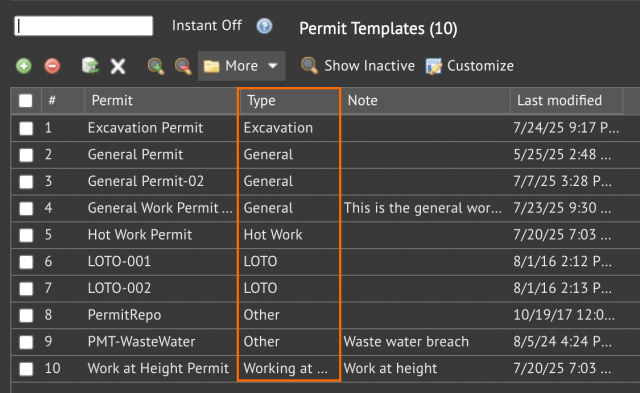Toggle the Instant Off search mode
The height and width of the screenshot is (393, 640).
(x=207, y=26)
